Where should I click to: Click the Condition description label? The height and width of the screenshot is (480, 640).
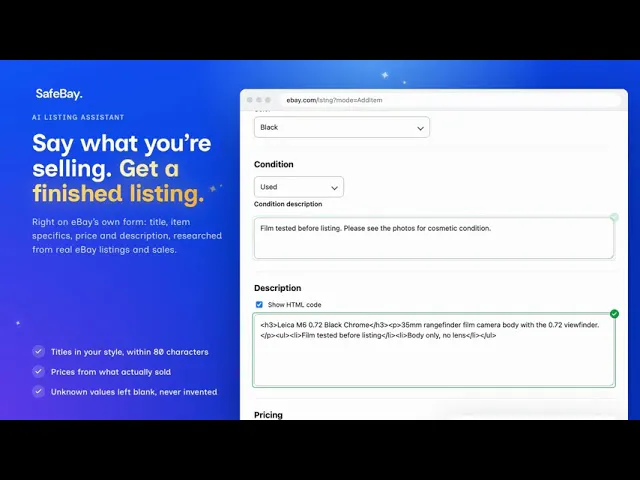(288, 204)
